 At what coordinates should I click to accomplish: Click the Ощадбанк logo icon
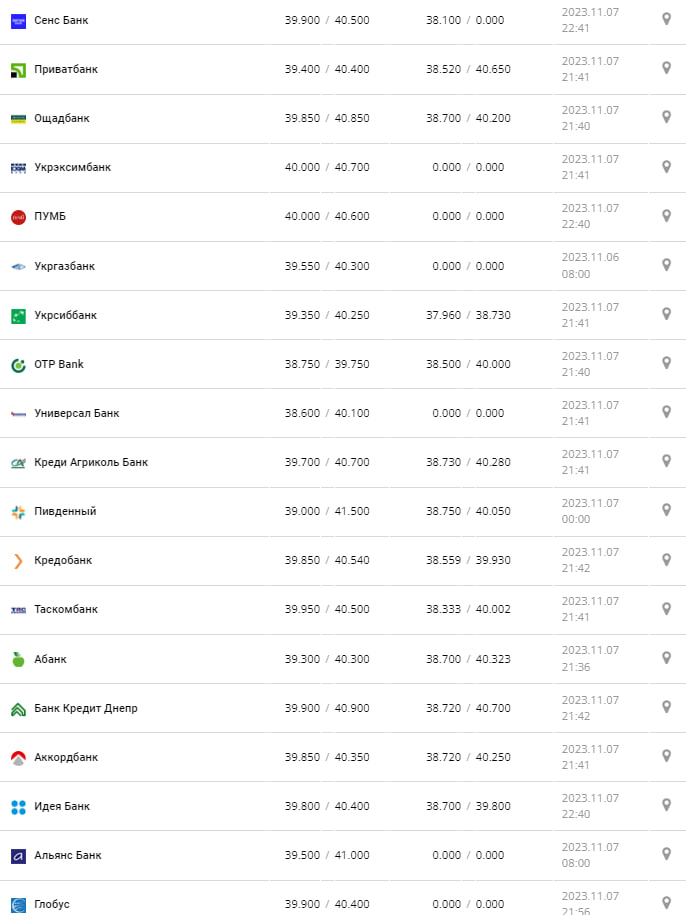[18, 118]
